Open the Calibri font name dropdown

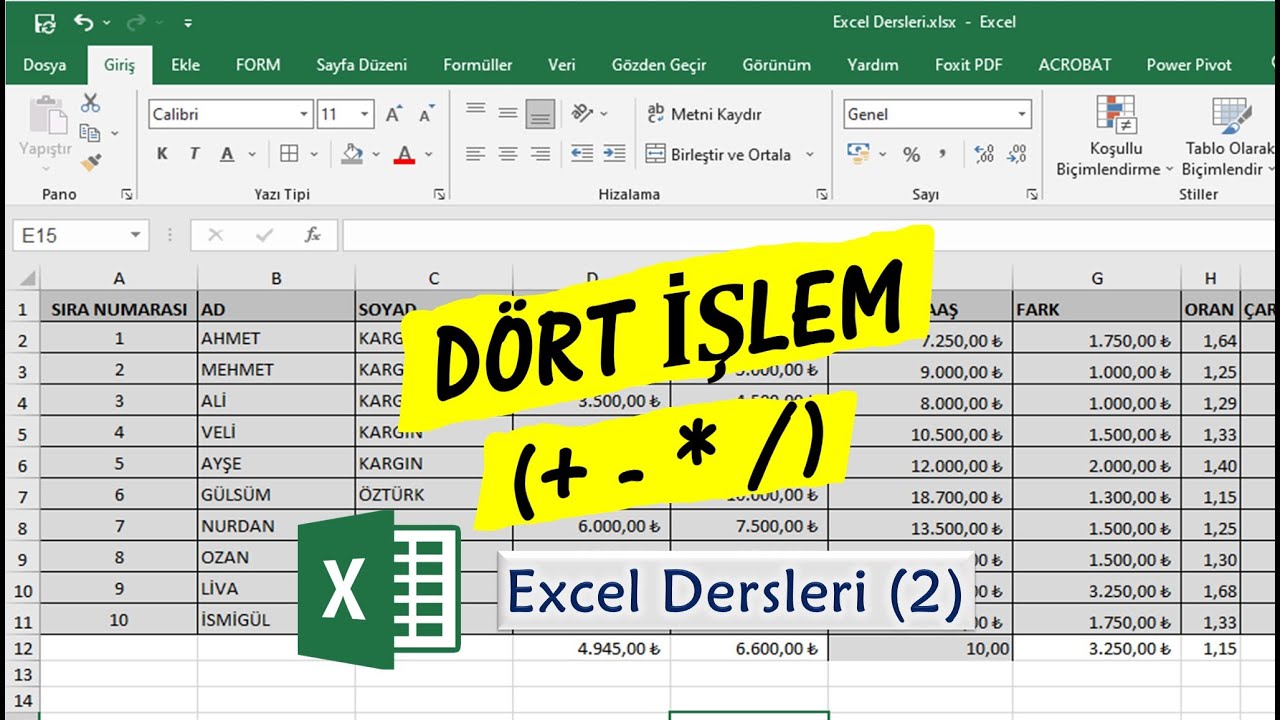[x=304, y=115]
